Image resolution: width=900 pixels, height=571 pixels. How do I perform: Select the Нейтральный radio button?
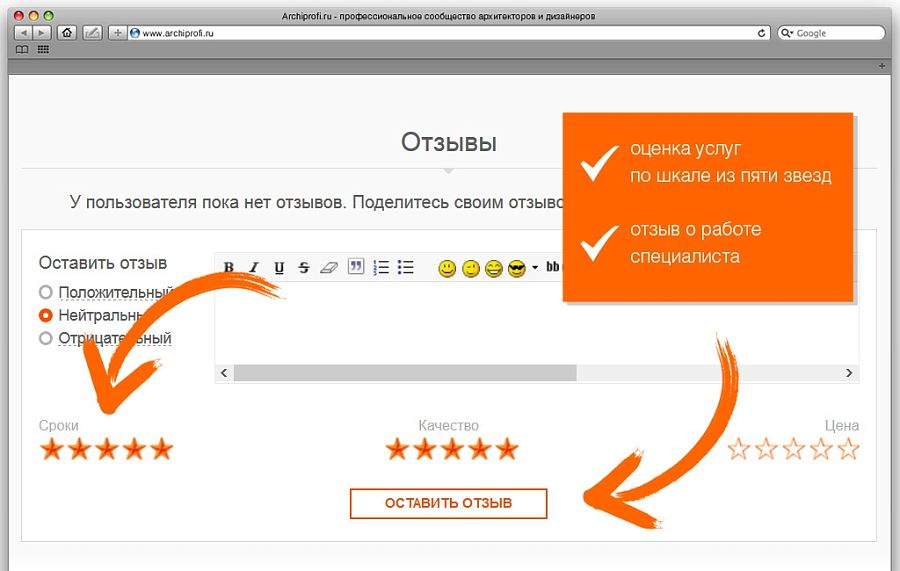pos(46,315)
